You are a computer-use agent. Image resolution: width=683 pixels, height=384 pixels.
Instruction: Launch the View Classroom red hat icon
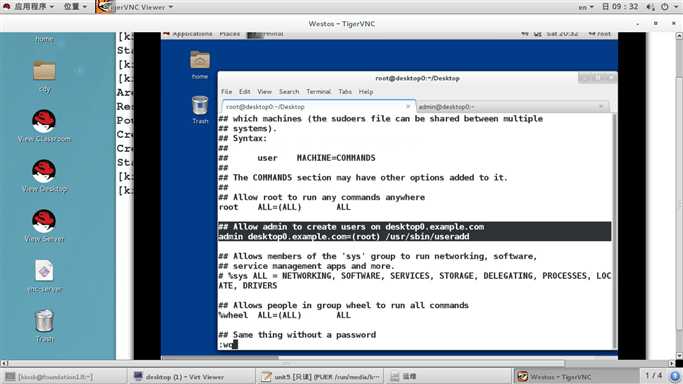[44, 121]
